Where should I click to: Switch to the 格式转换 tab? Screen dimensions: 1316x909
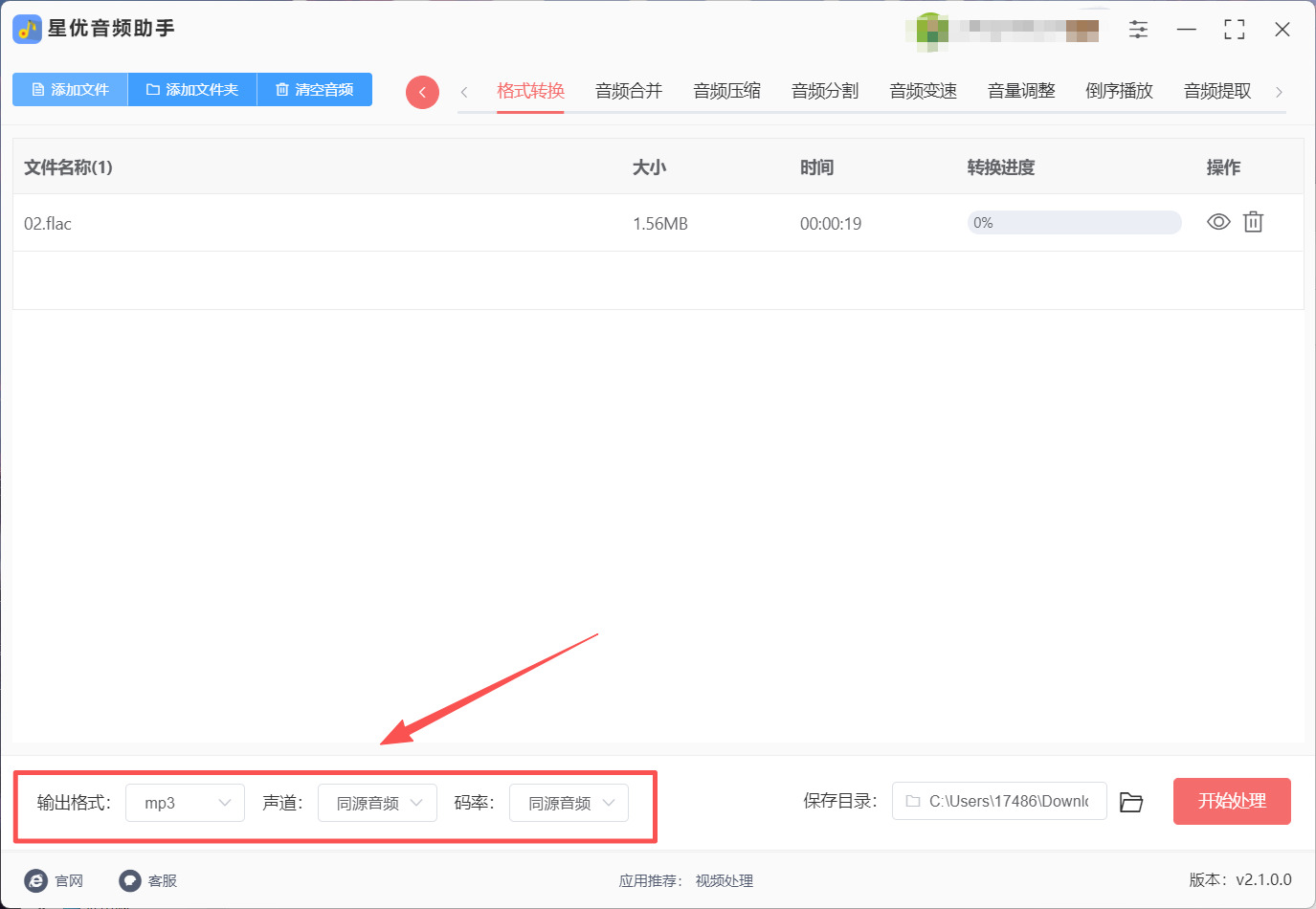click(530, 91)
